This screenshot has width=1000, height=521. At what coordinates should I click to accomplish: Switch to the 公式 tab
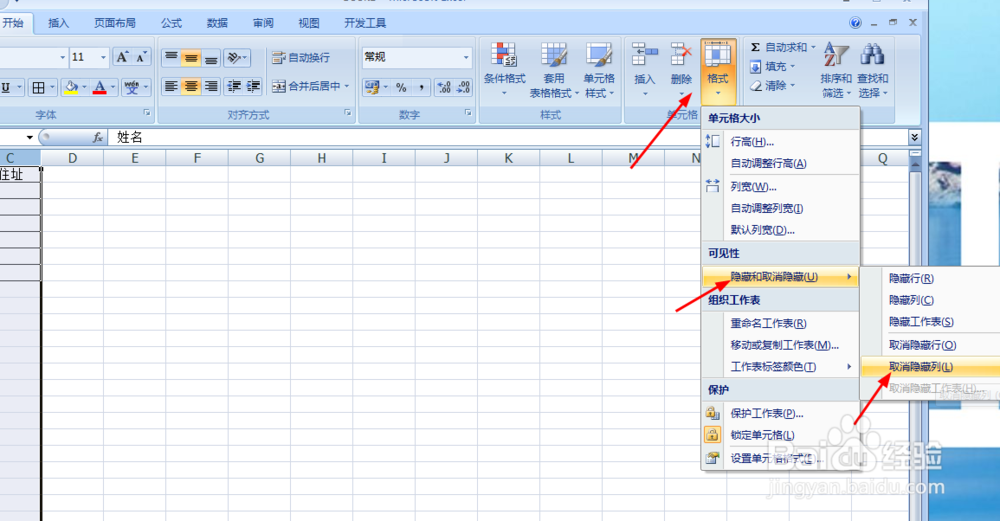click(x=171, y=23)
